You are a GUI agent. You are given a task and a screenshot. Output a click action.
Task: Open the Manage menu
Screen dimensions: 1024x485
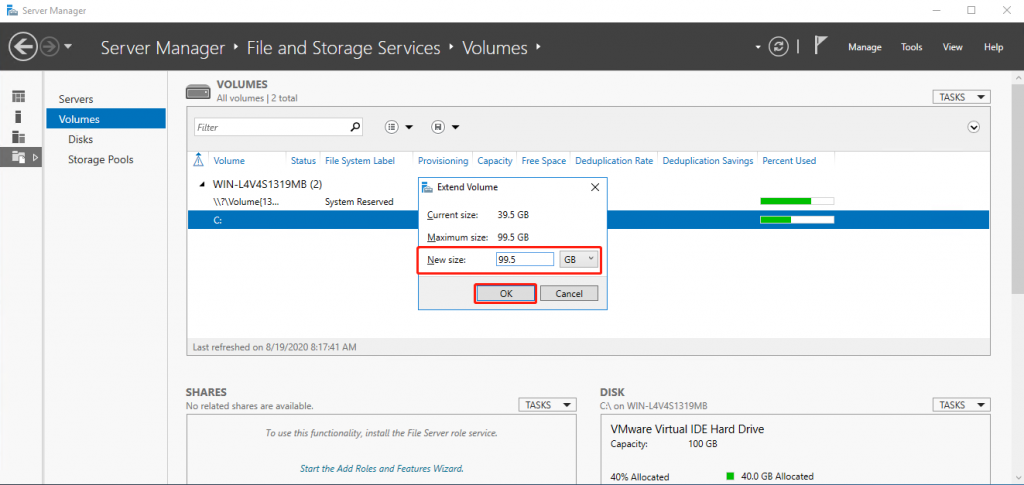(865, 47)
